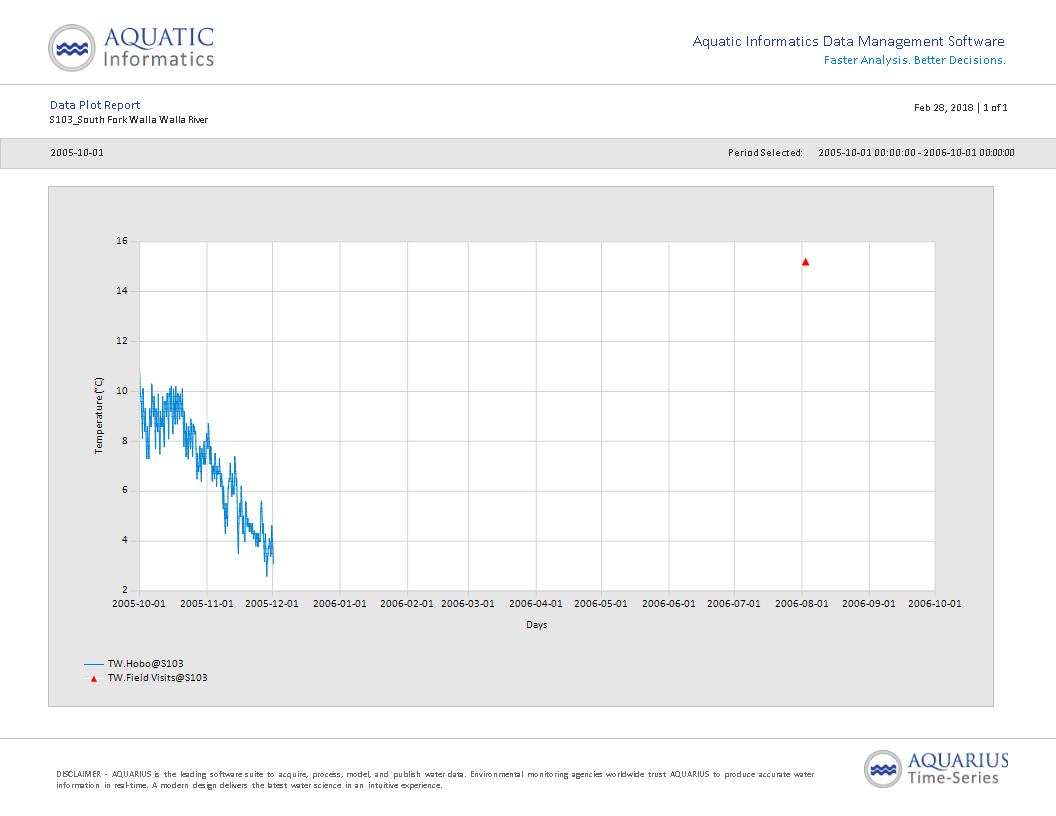Click the 4 y-axis tick label

pyautogui.click(x=125, y=540)
